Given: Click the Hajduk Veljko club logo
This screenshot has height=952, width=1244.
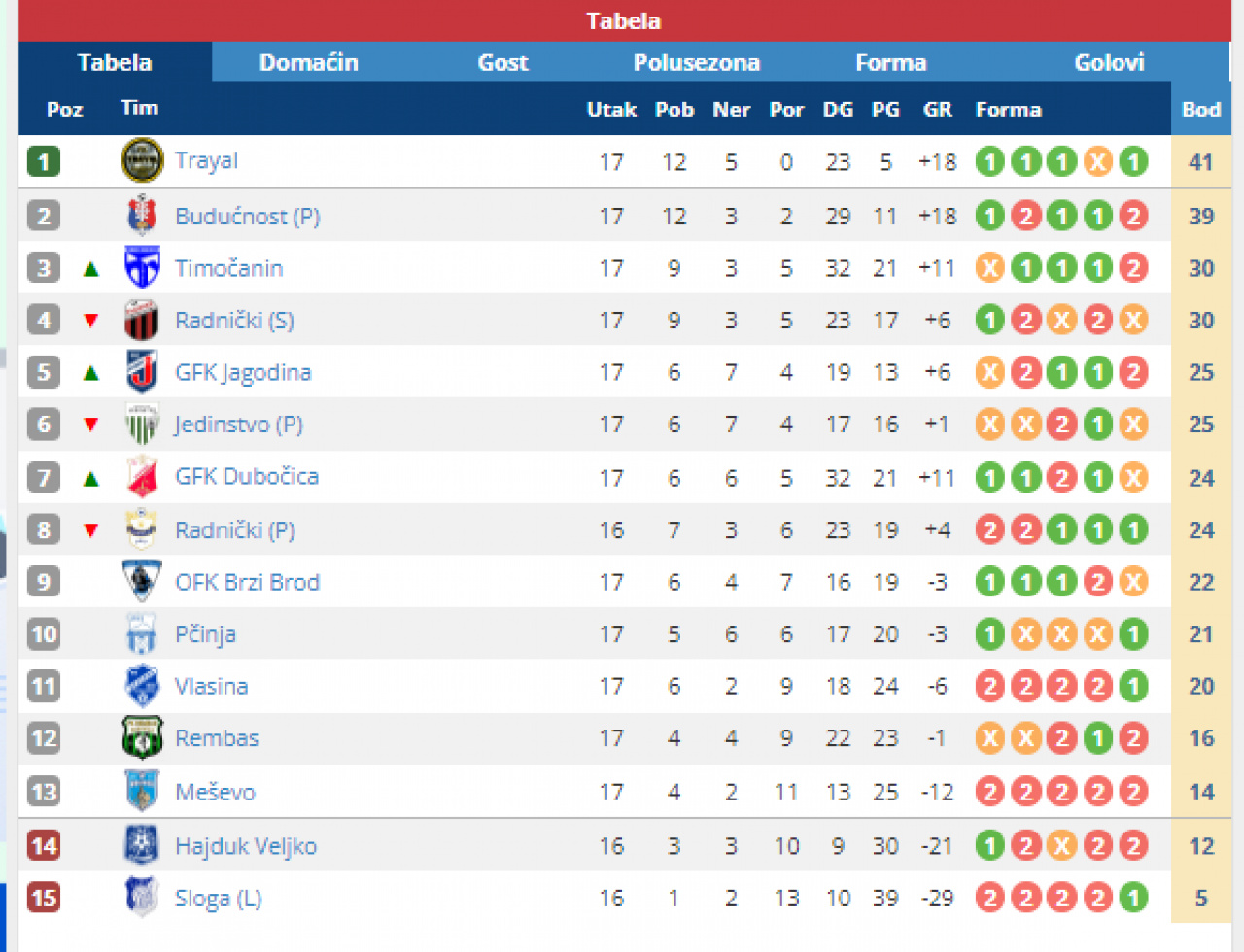Looking at the screenshot, I should click(x=142, y=845).
